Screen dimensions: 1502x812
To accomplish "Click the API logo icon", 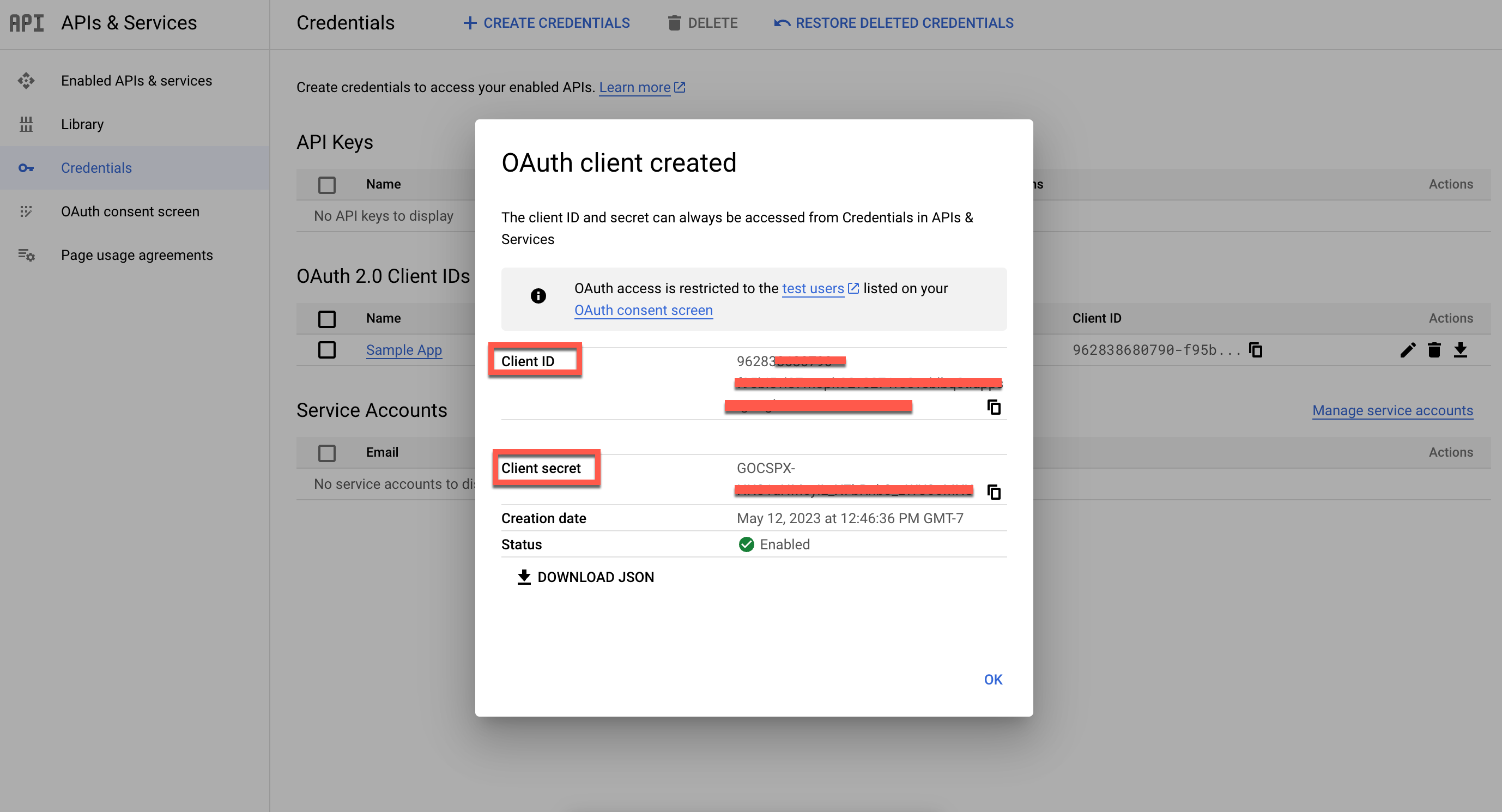I will click(x=26, y=23).
